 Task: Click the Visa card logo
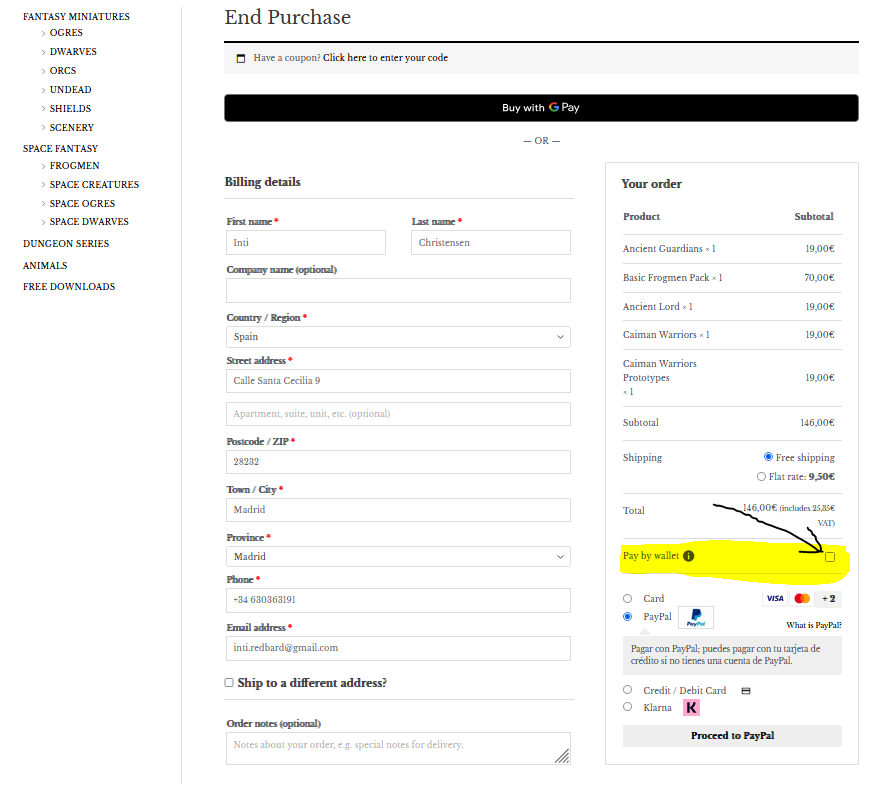click(774, 599)
